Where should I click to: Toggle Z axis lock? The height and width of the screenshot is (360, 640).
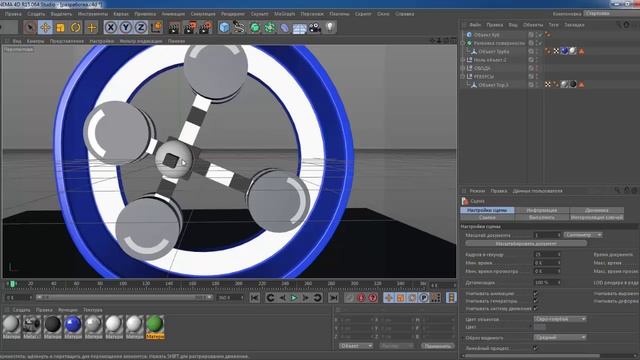point(141,27)
